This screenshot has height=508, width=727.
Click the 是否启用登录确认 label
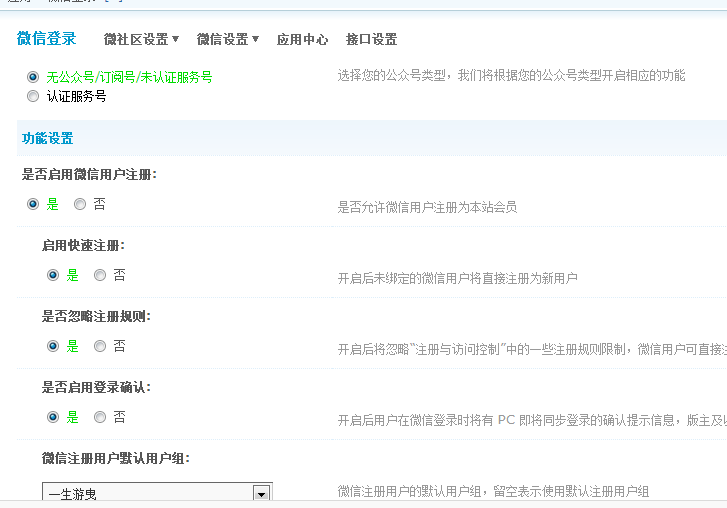[96, 387]
